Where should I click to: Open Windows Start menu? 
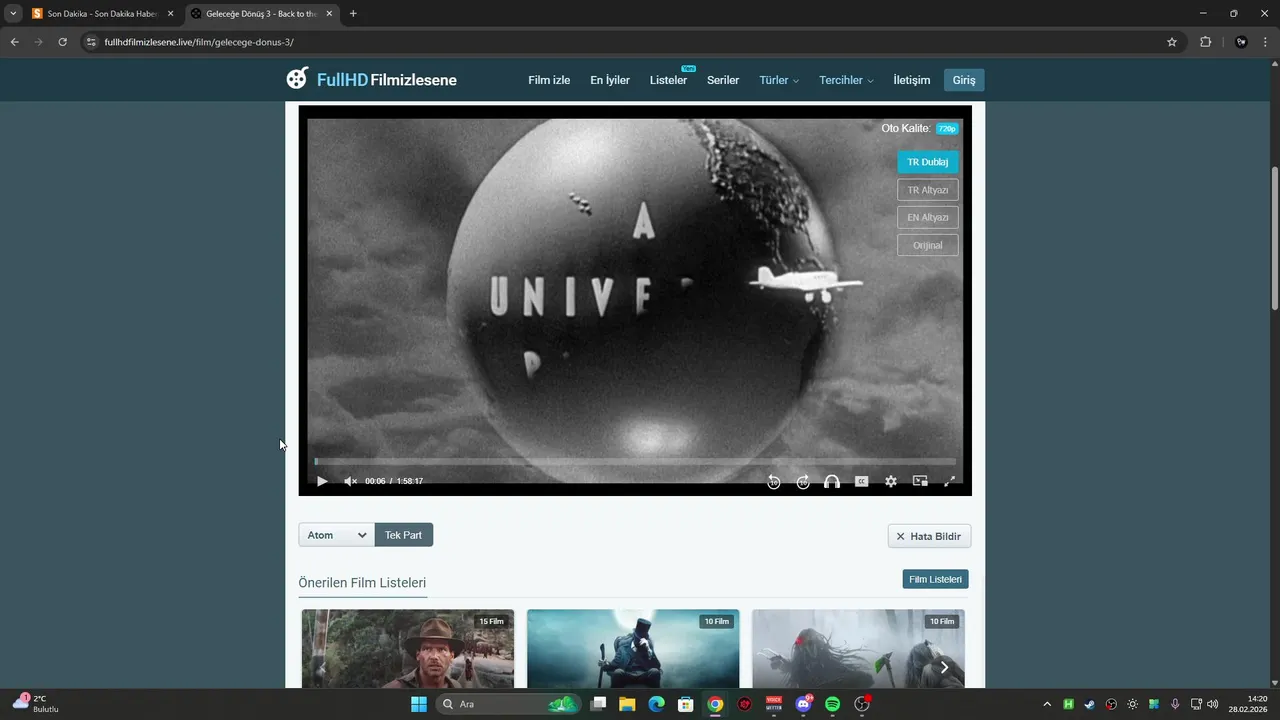pyautogui.click(x=418, y=704)
